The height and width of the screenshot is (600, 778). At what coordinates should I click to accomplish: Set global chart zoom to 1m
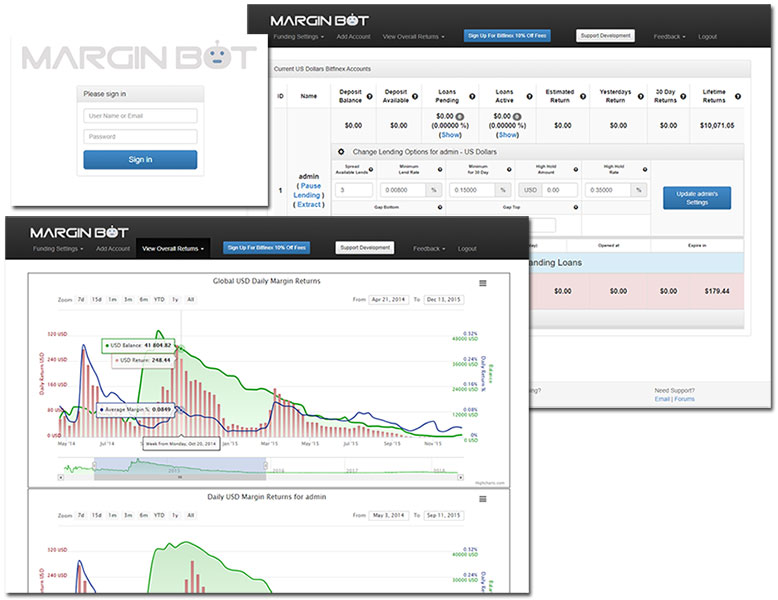(x=113, y=300)
